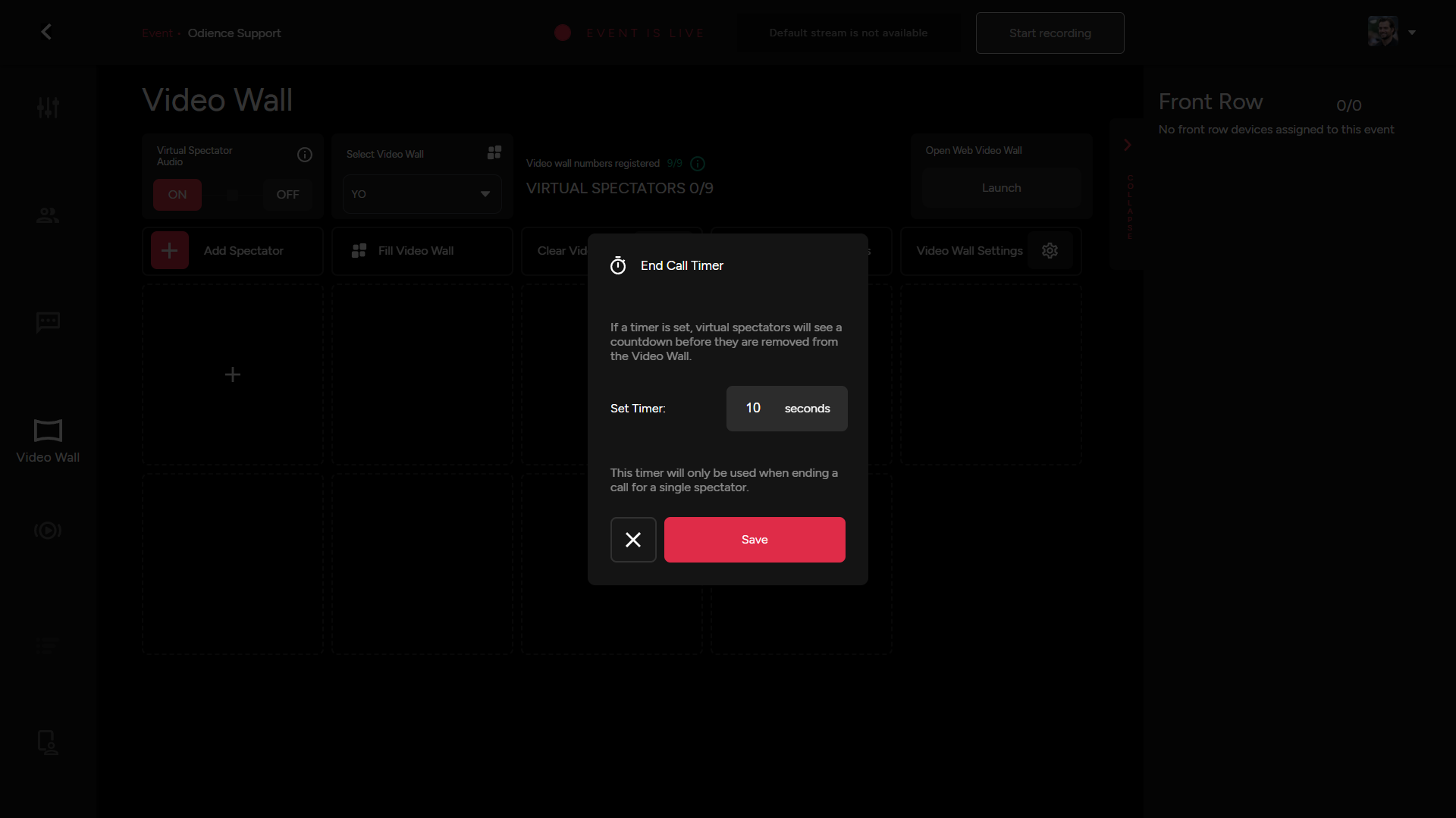
Task: Click the Virtual Spectator Audio info icon
Action: [305, 155]
